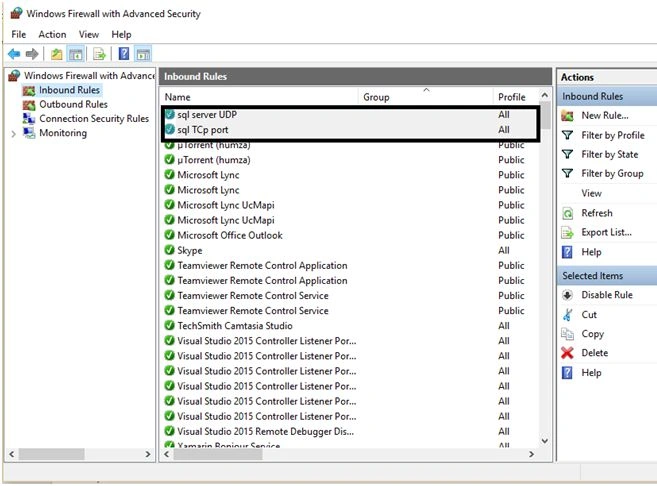Toggle the Show/Hide Action Pane toolbar icon
The width and height of the screenshot is (657, 486).
[x=143, y=54]
